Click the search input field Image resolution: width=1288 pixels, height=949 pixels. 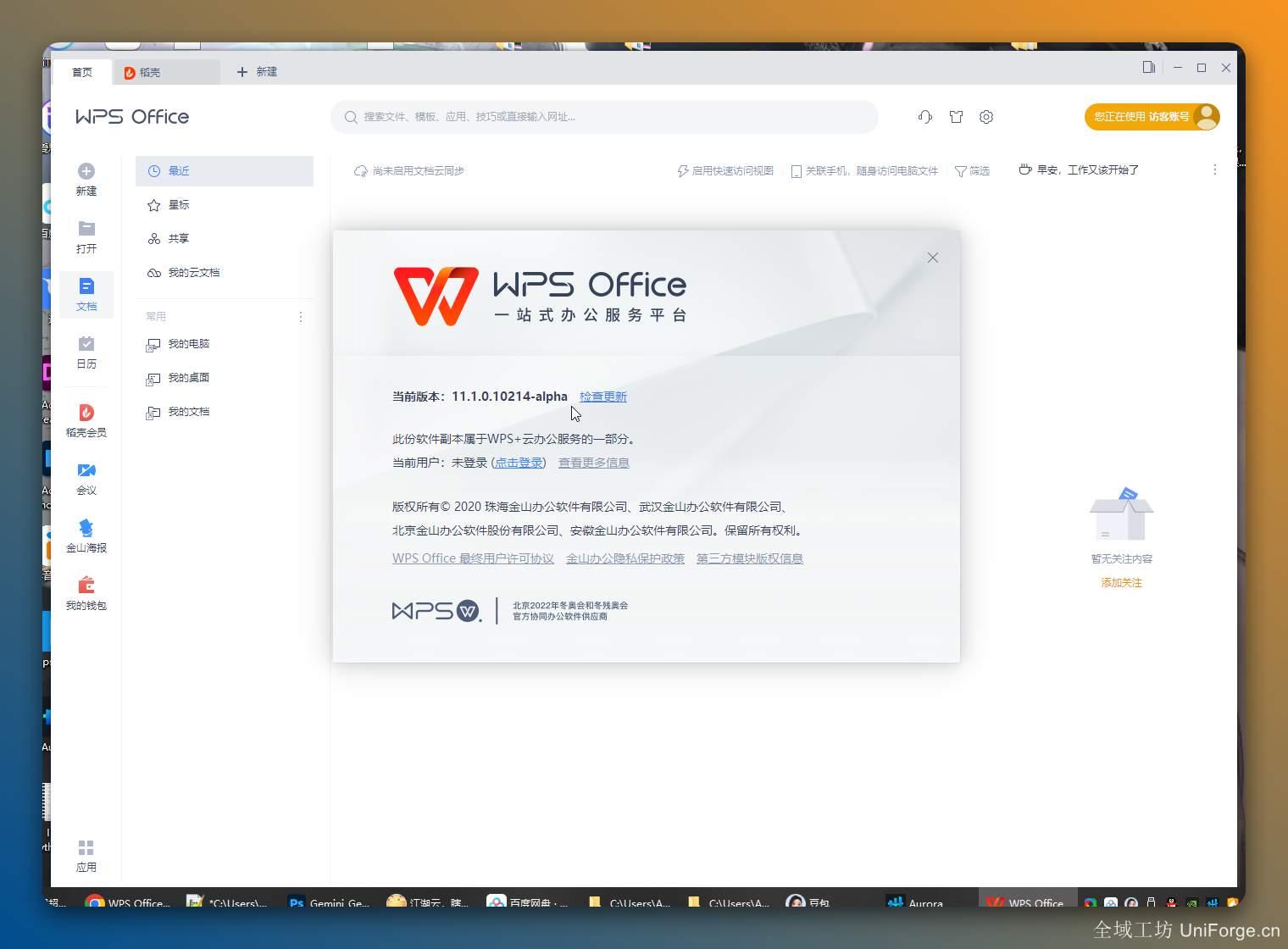point(604,117)
